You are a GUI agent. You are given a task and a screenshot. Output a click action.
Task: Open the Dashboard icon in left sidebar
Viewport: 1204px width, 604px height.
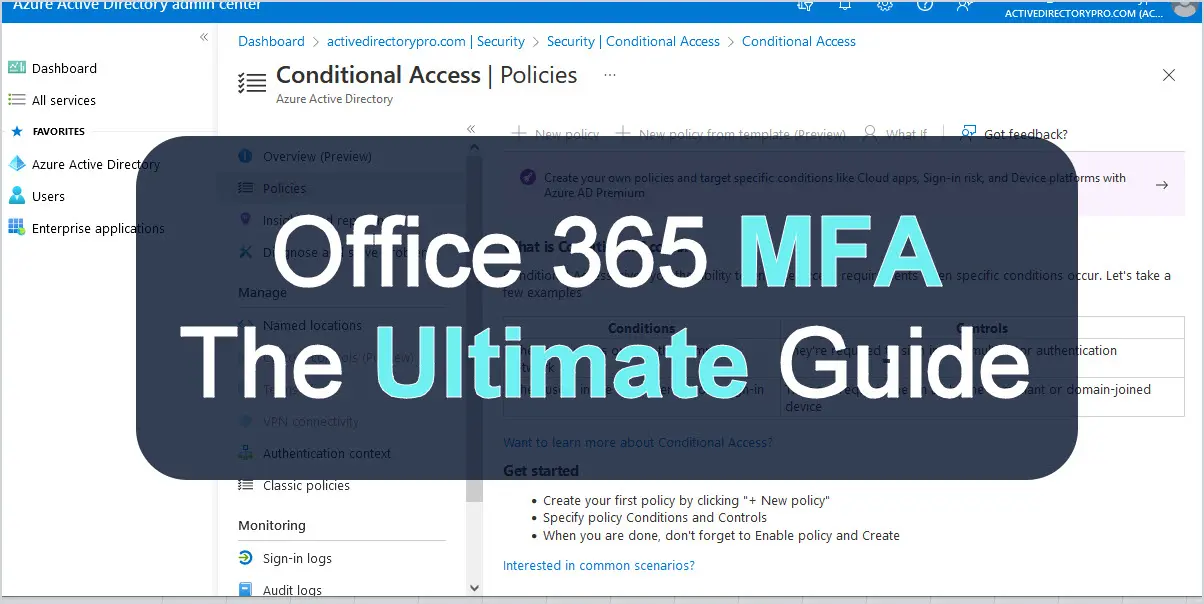(16, 68)
